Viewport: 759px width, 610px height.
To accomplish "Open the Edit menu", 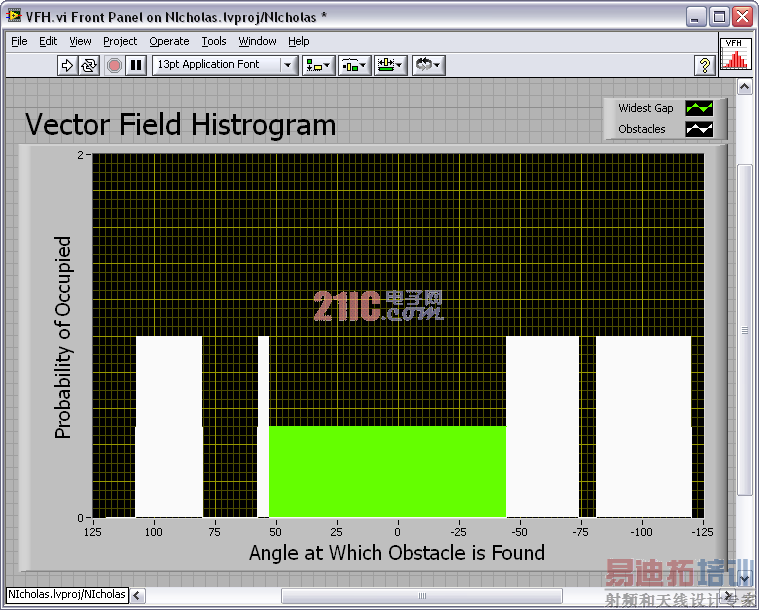I will pyautogui.click(x=48, y=41).
